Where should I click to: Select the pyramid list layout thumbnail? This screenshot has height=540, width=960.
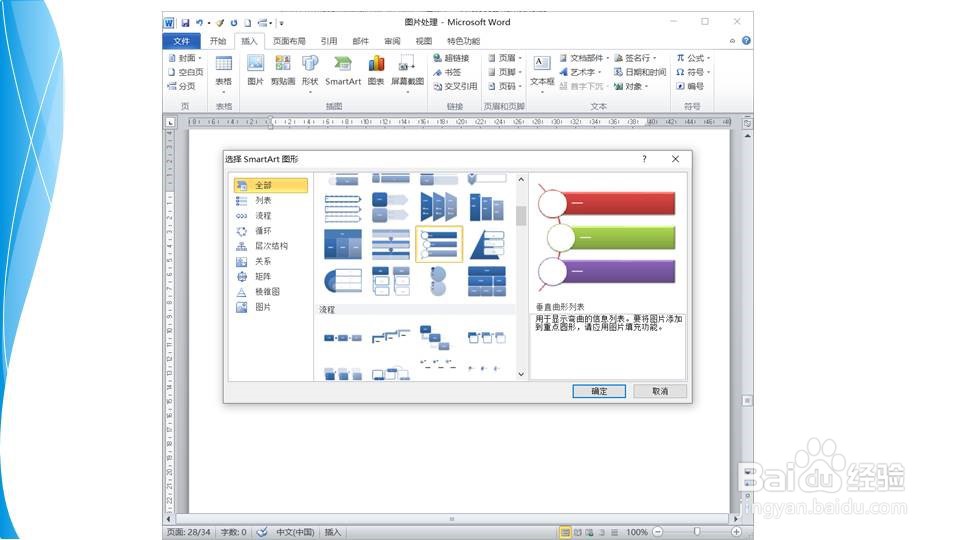(x=487, y=244)
